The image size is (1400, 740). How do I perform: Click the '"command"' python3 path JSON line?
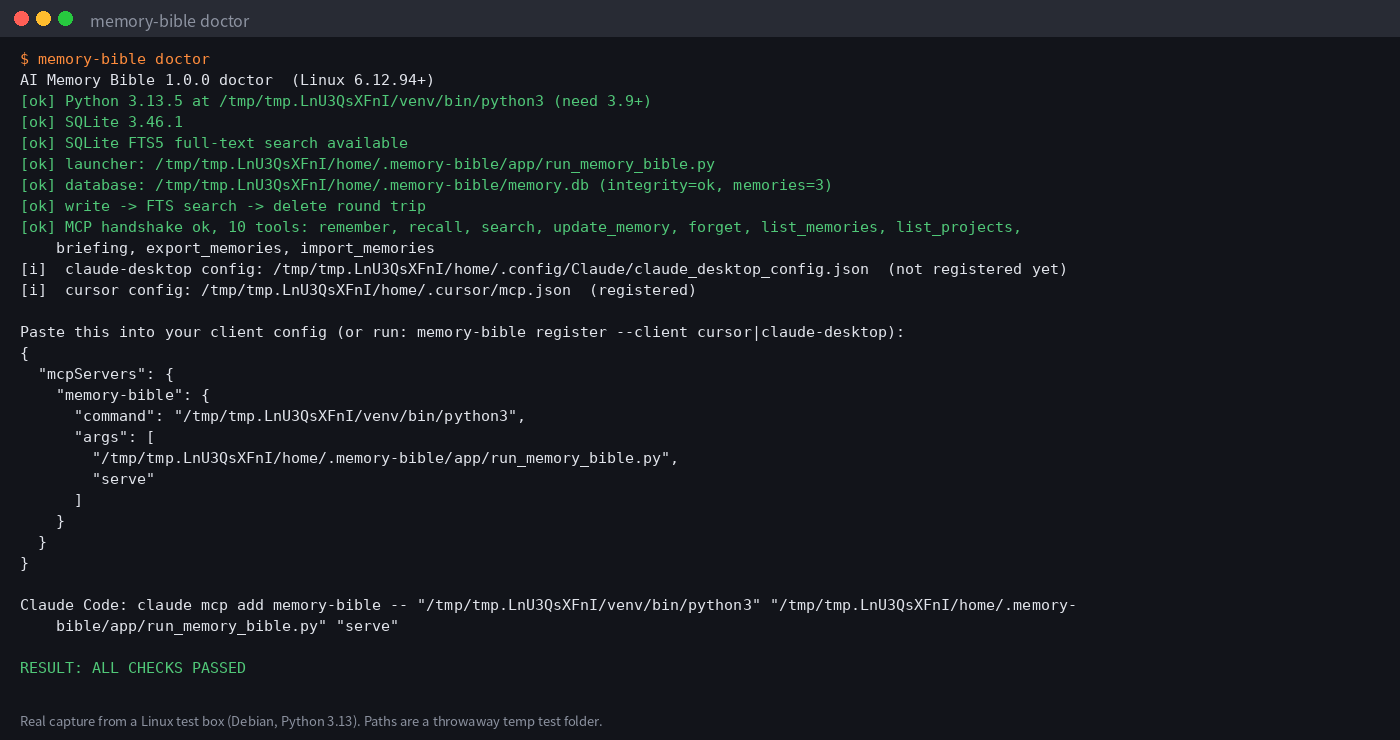[x=300, y=416]
